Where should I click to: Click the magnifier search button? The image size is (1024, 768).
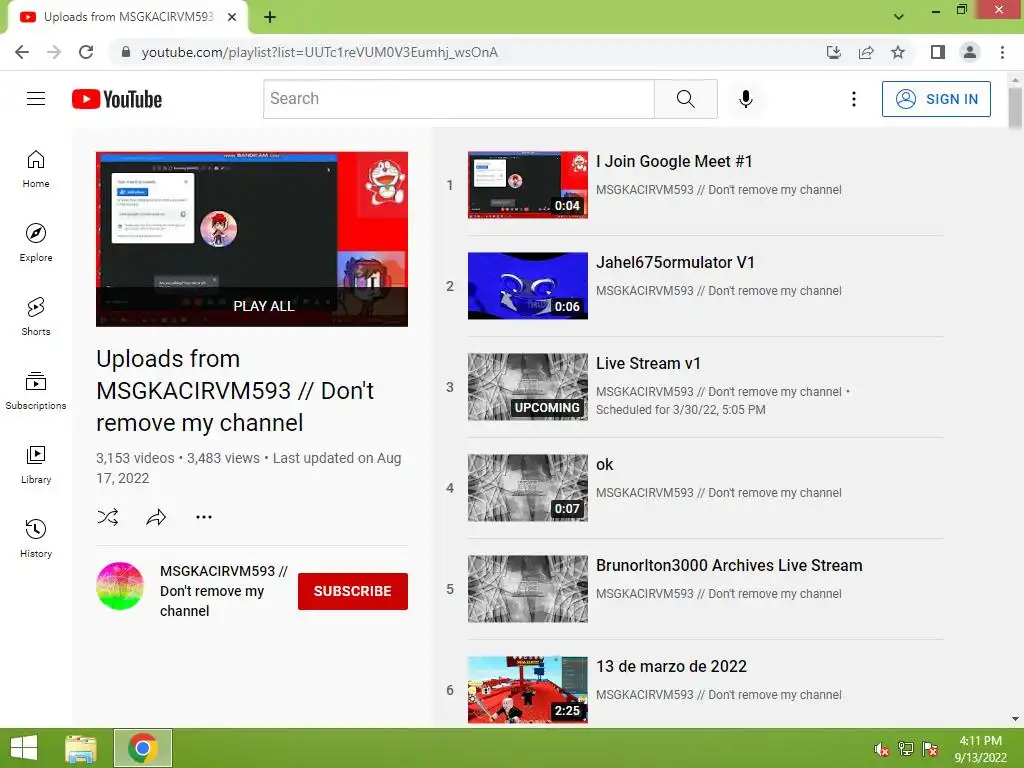tap(686, 99)
